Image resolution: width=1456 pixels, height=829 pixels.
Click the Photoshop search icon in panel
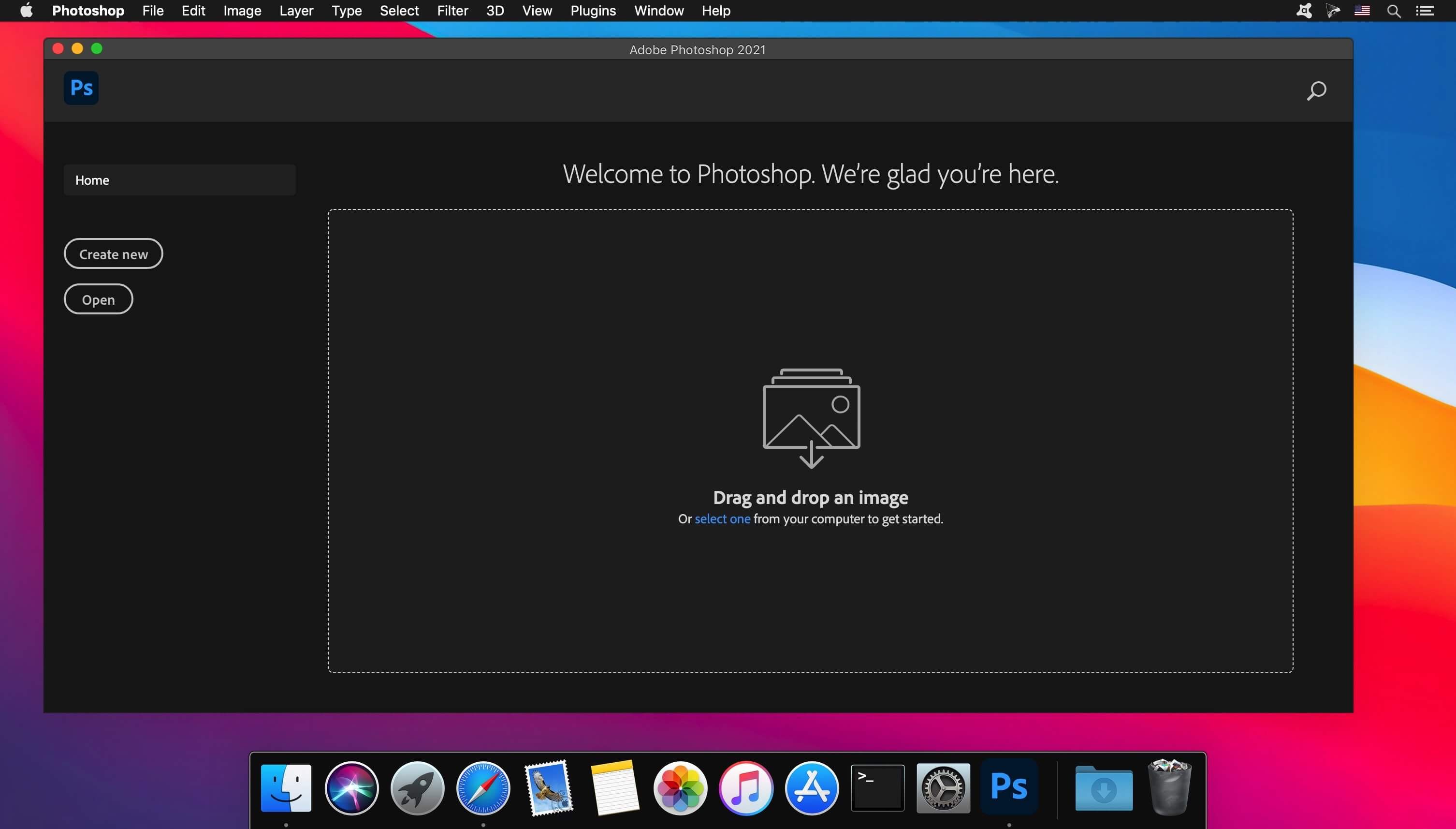tap(1316, 90)
